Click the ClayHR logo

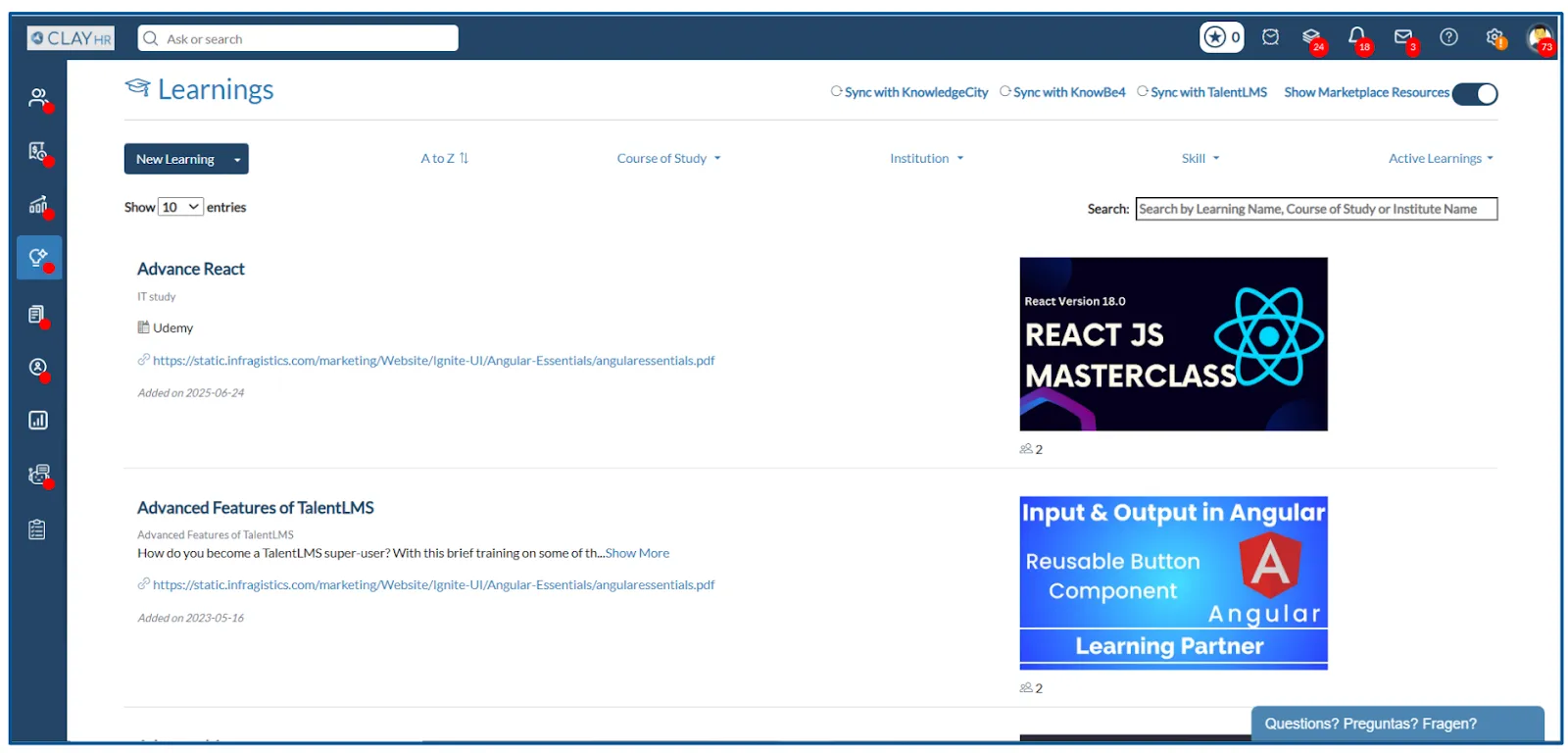coord(71,38)
